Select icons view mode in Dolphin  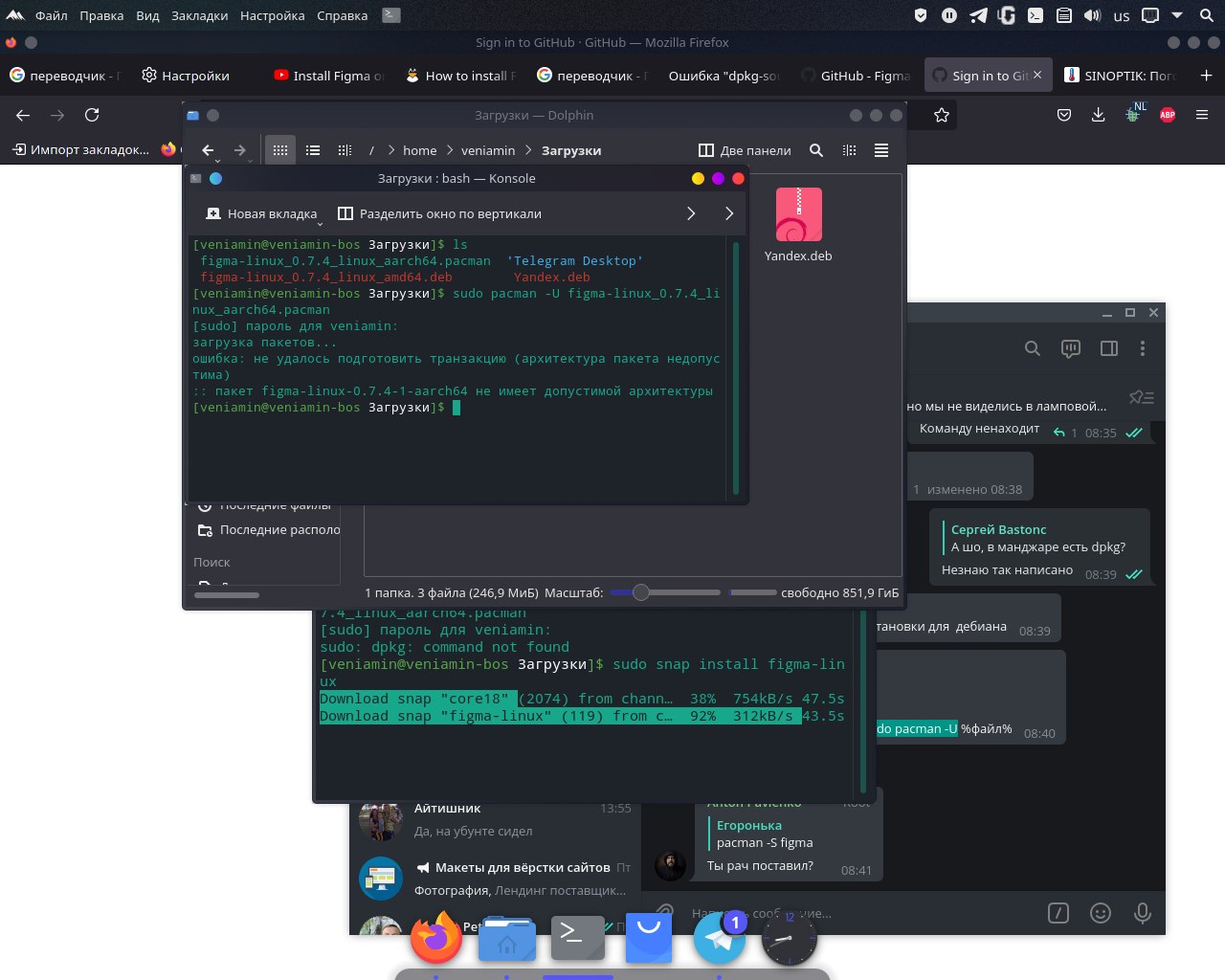tap(280, 150)
